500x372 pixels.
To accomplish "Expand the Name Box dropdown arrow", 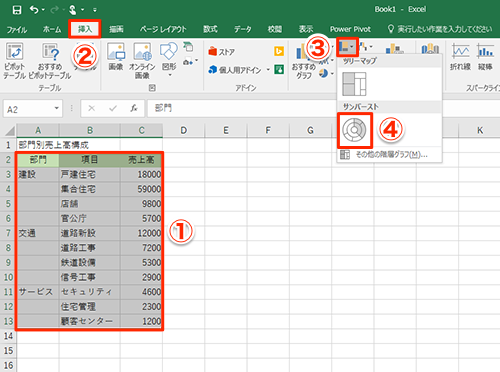I will tap(57, 108).
